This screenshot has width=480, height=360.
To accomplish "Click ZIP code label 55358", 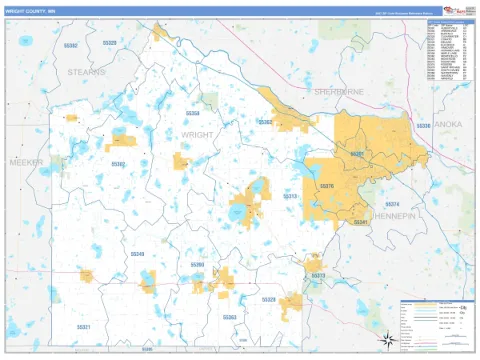I will point(193,113).
